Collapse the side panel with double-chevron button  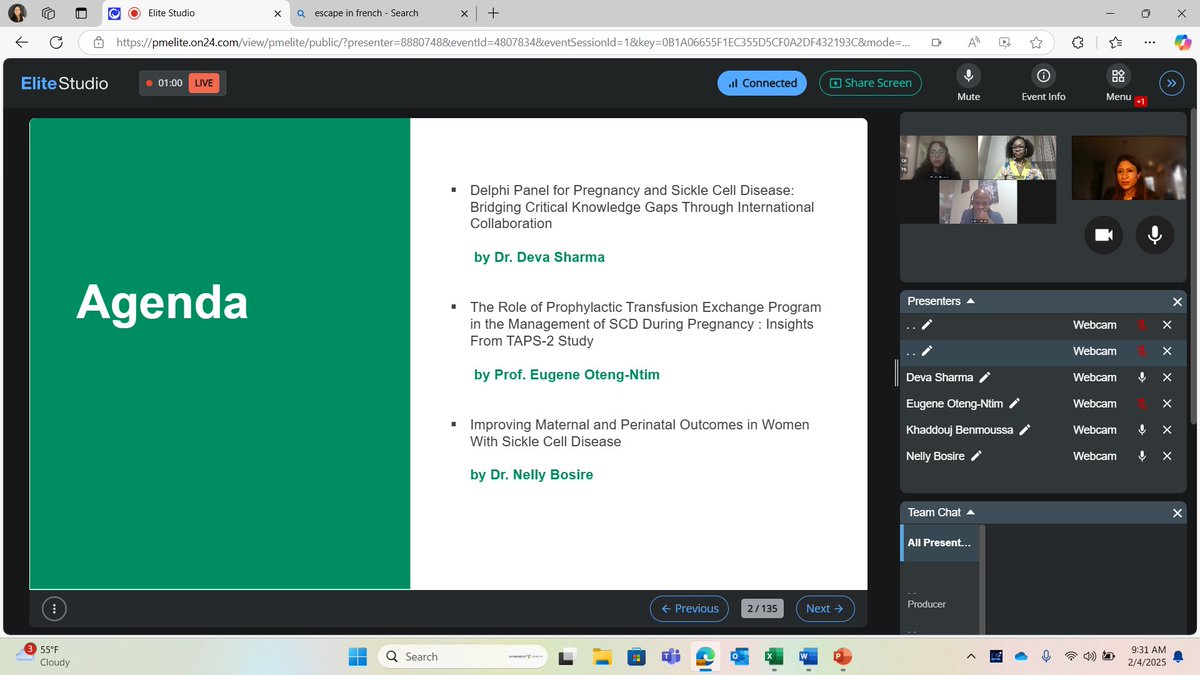pos(1170,83)
